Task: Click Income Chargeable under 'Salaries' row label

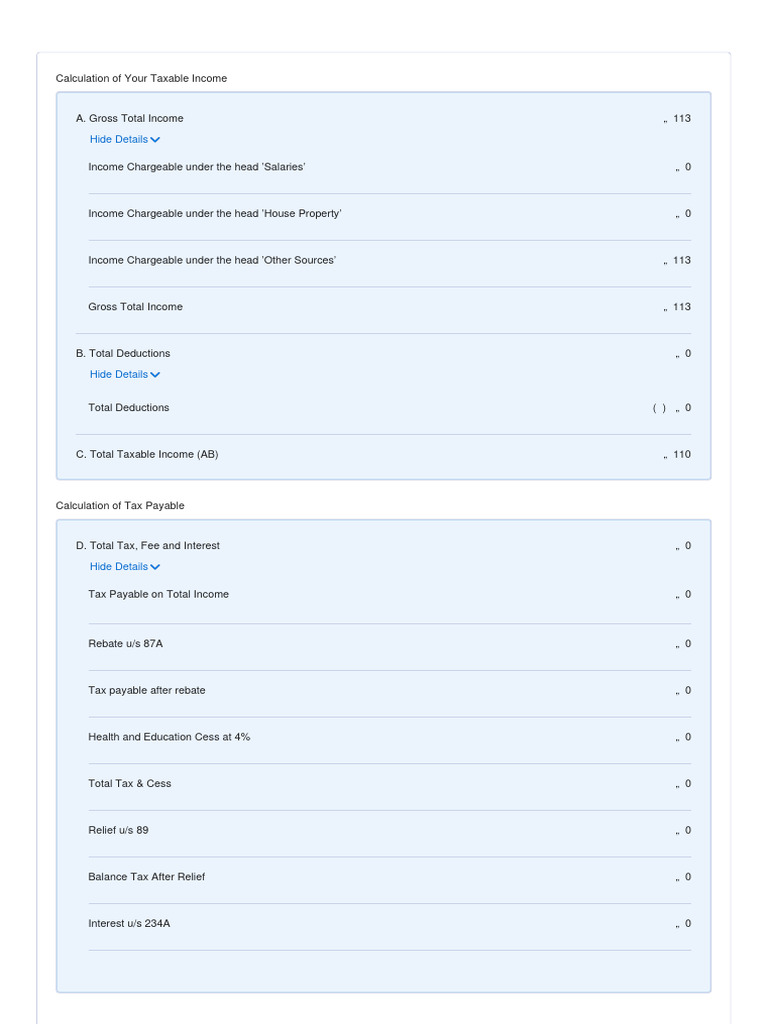Action: tap(197, 167)
